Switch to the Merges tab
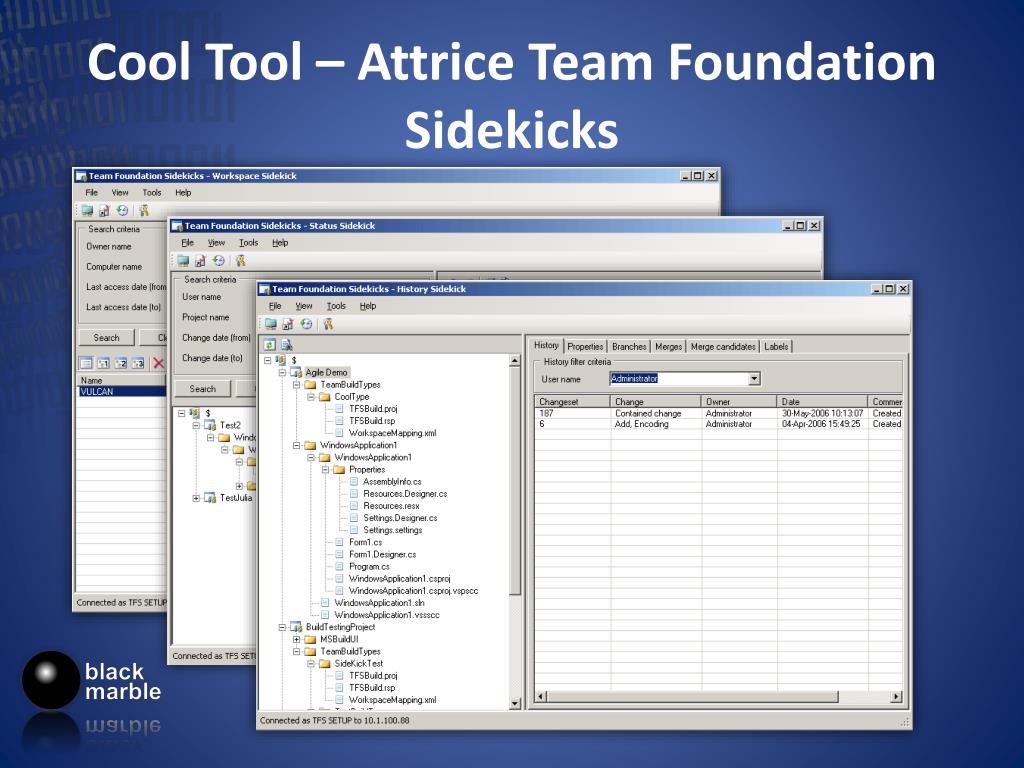 click(x=668, y=347)
